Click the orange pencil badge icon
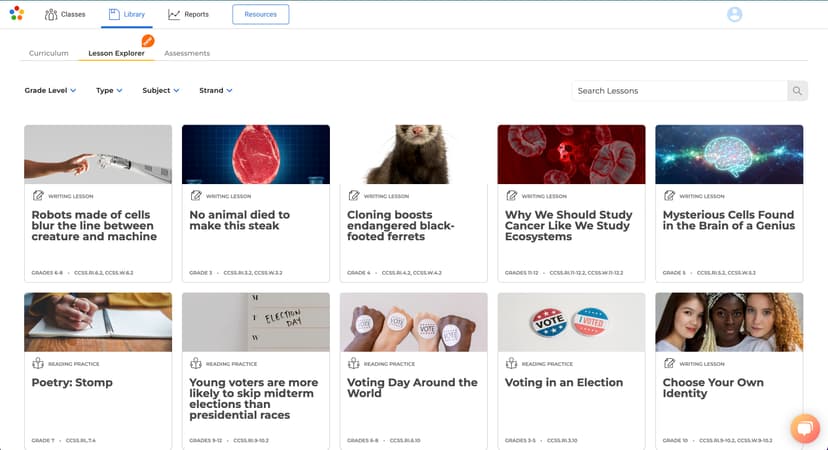Viewport: 828px width, 450px height. click(x=148, y=41)
